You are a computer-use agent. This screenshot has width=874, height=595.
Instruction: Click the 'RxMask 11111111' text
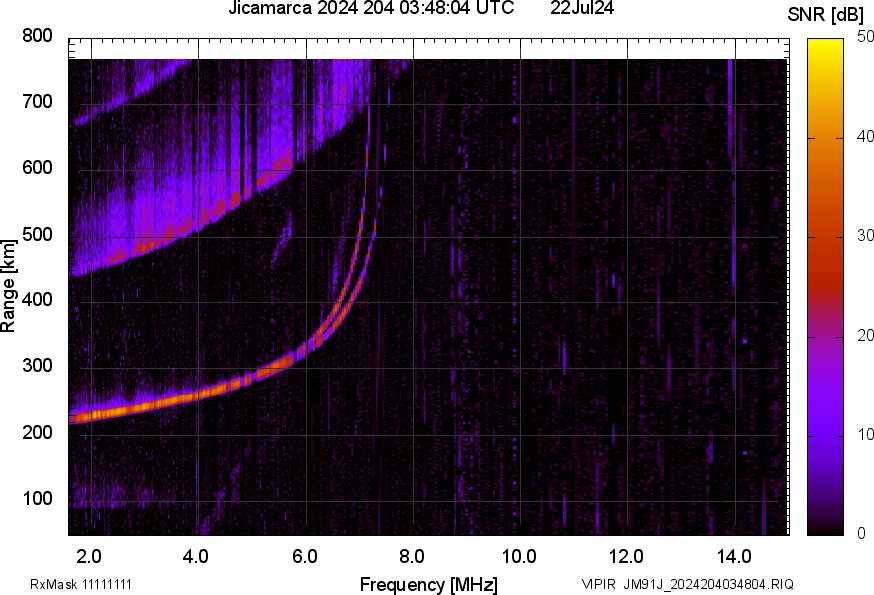[x=81, y=584]
